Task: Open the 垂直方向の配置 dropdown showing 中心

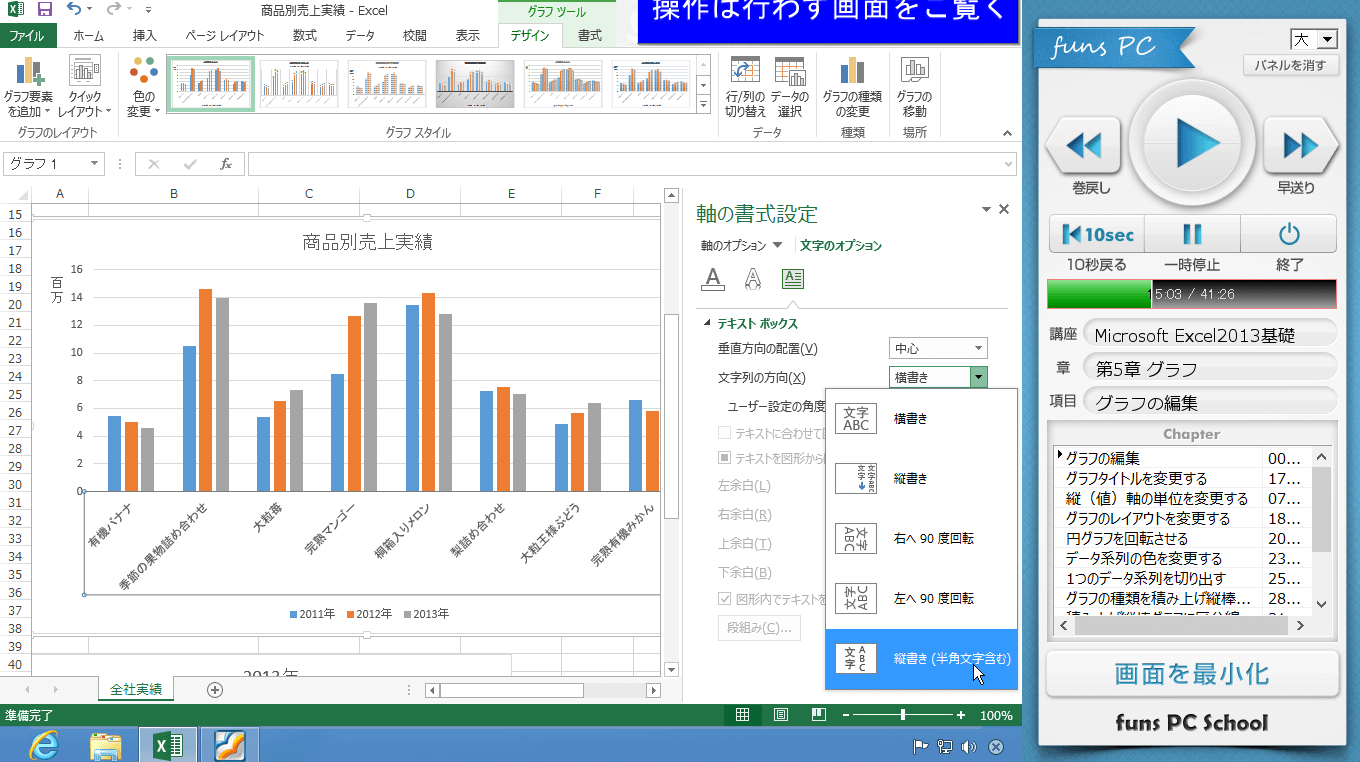Action: tap(937, 347)
